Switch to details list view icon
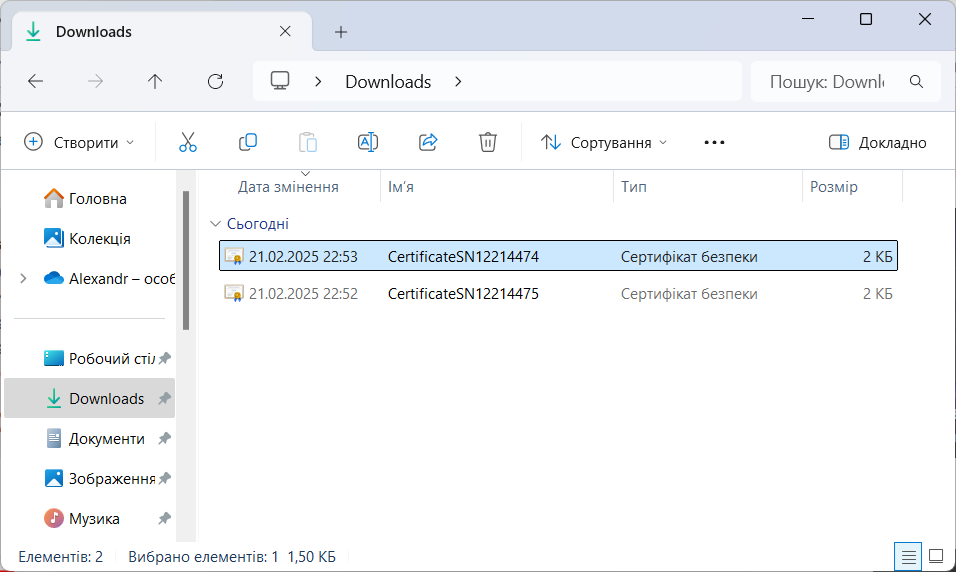The height and width of the screenshot is (572, 956). click(x=908, y=555)
